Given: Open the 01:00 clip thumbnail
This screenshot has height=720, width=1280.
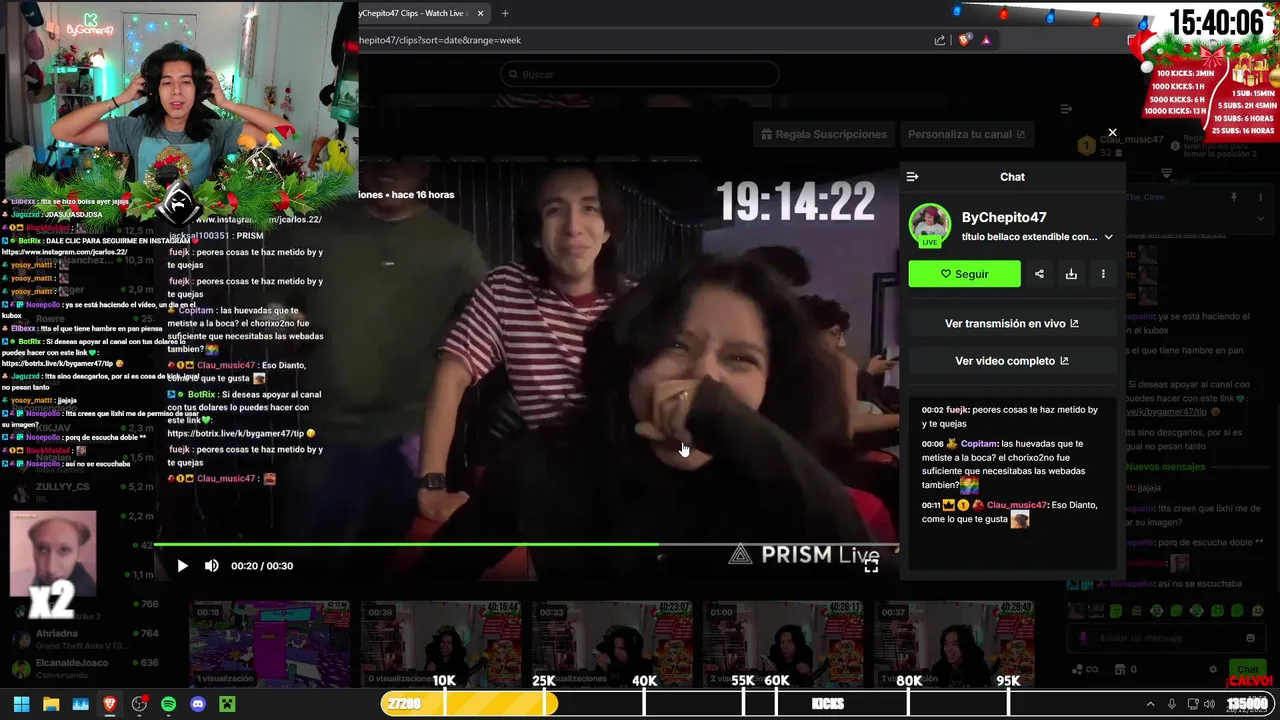Looking at the screenshot, I should pos(783,643).
